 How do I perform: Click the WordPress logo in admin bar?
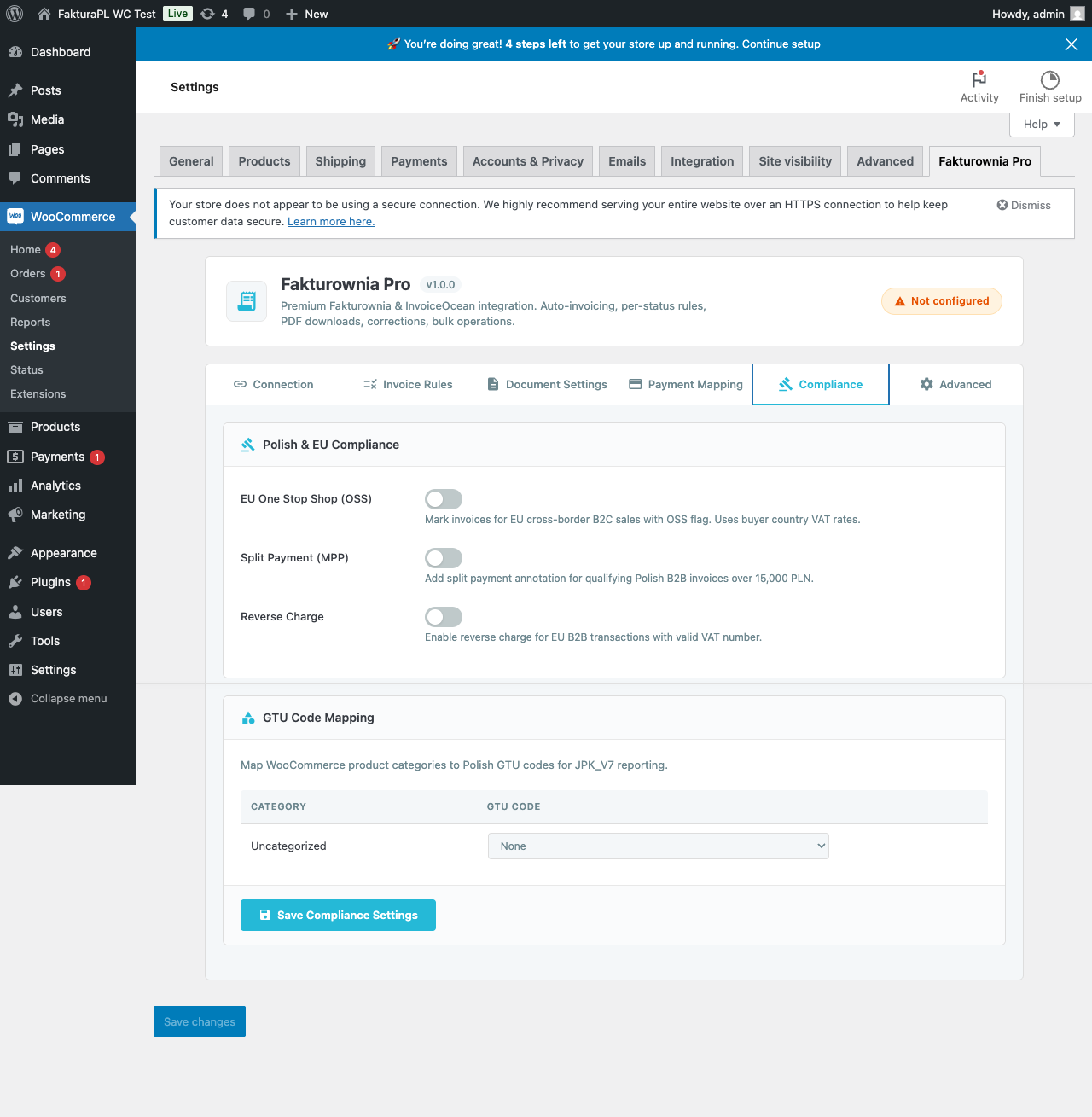pos(15,14)
